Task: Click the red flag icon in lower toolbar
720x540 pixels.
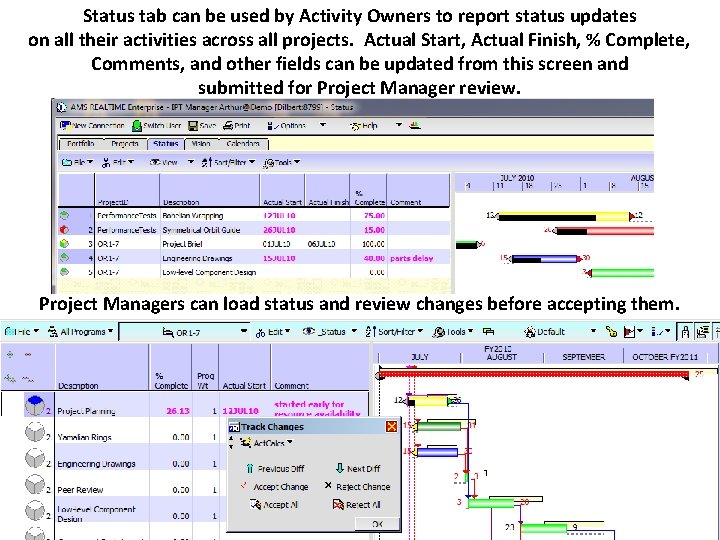Action: tap(632, 332)
